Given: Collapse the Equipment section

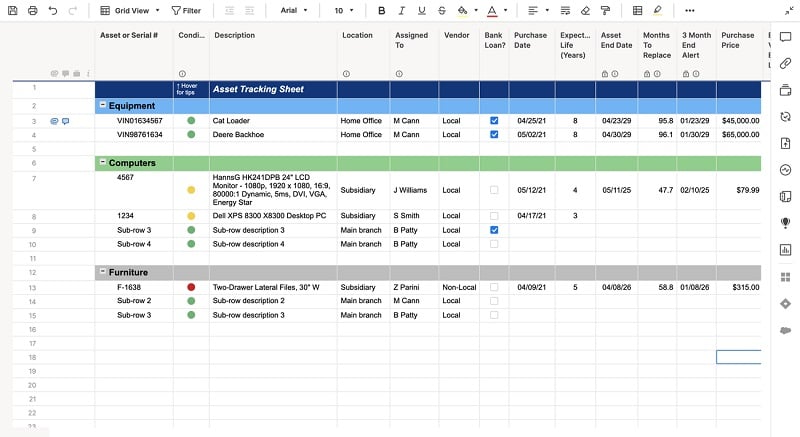Looking at the screenshot, I should coord(103,105).
